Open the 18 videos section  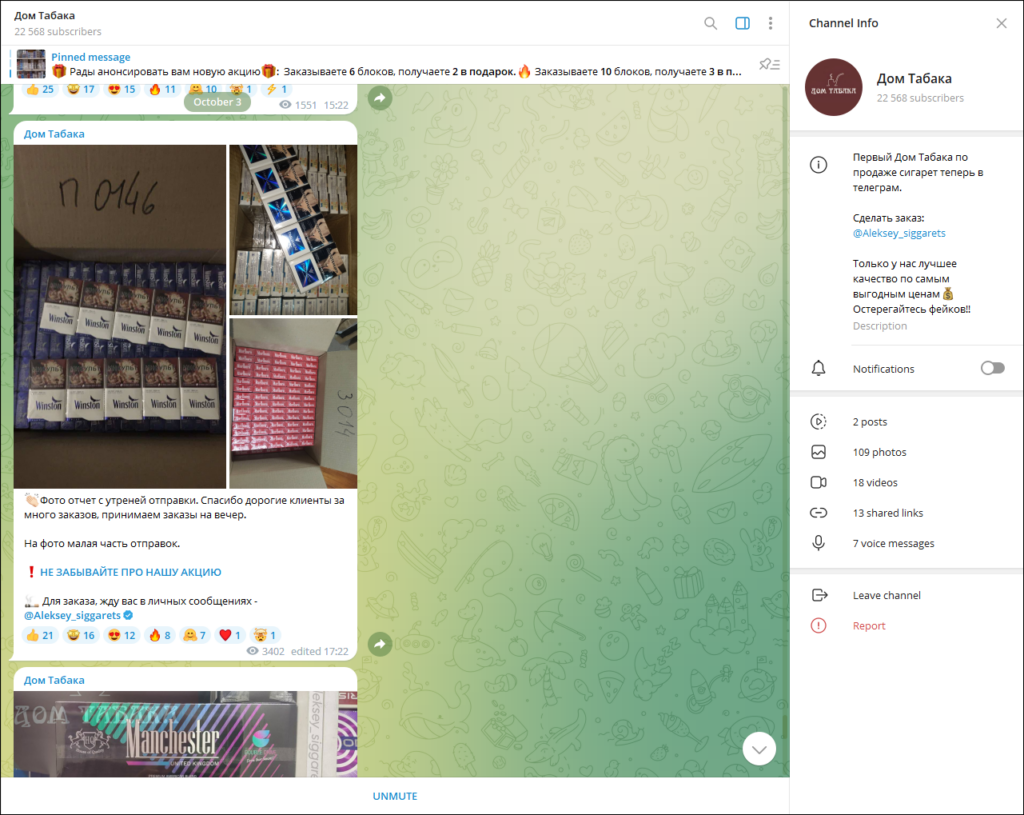[x=875, y=482]
